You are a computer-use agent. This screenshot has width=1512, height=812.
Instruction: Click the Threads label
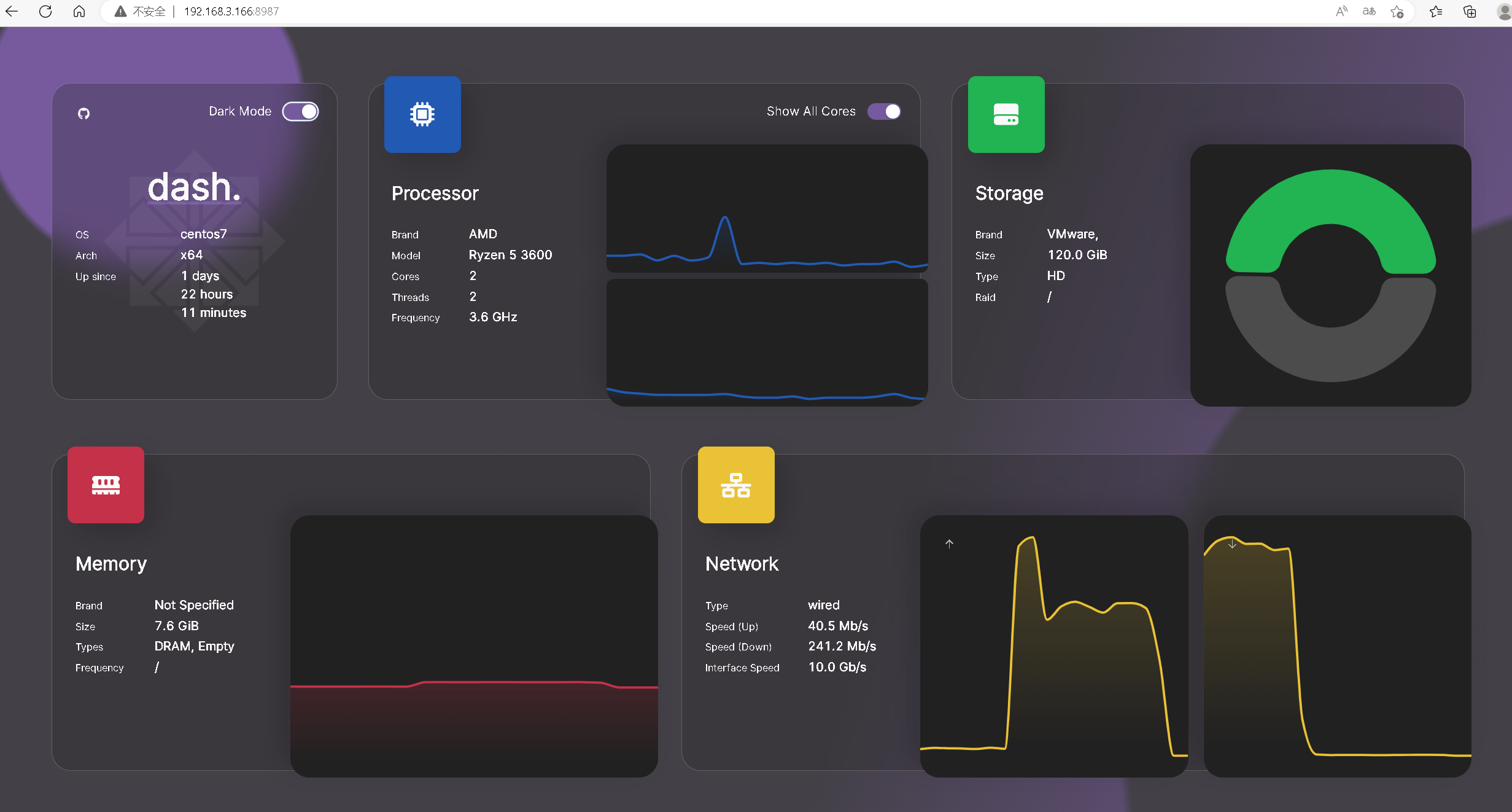(x=410, y=297)
